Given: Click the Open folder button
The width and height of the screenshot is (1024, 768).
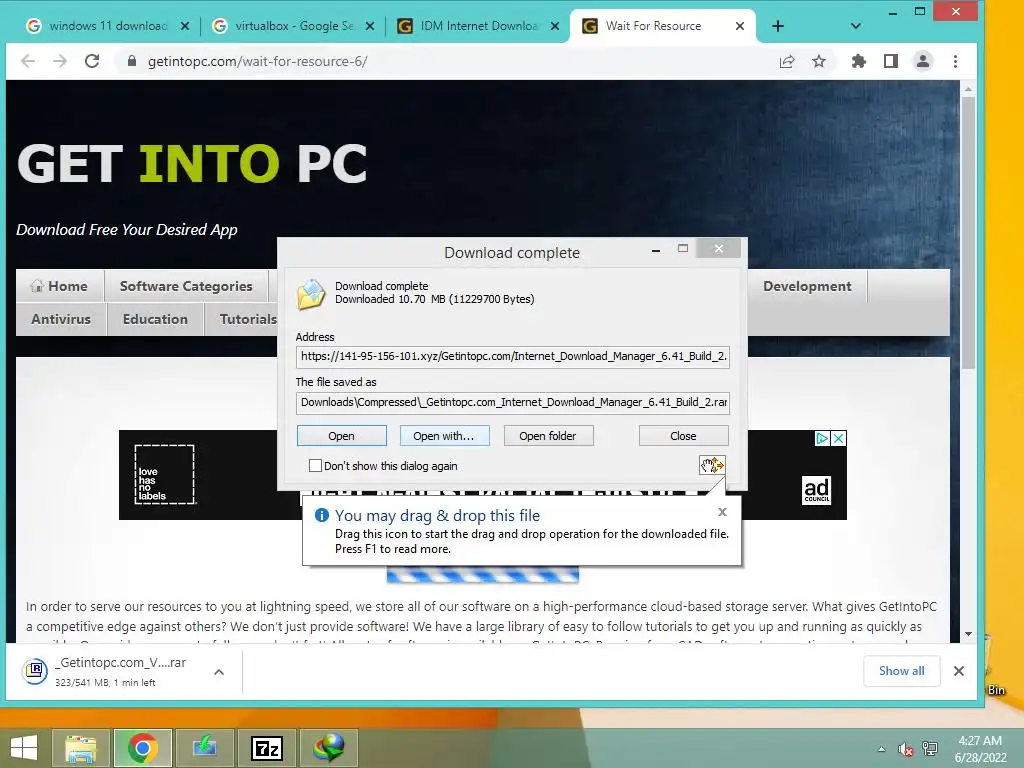Looking at the screenshot, I should [x=548, y=436].
